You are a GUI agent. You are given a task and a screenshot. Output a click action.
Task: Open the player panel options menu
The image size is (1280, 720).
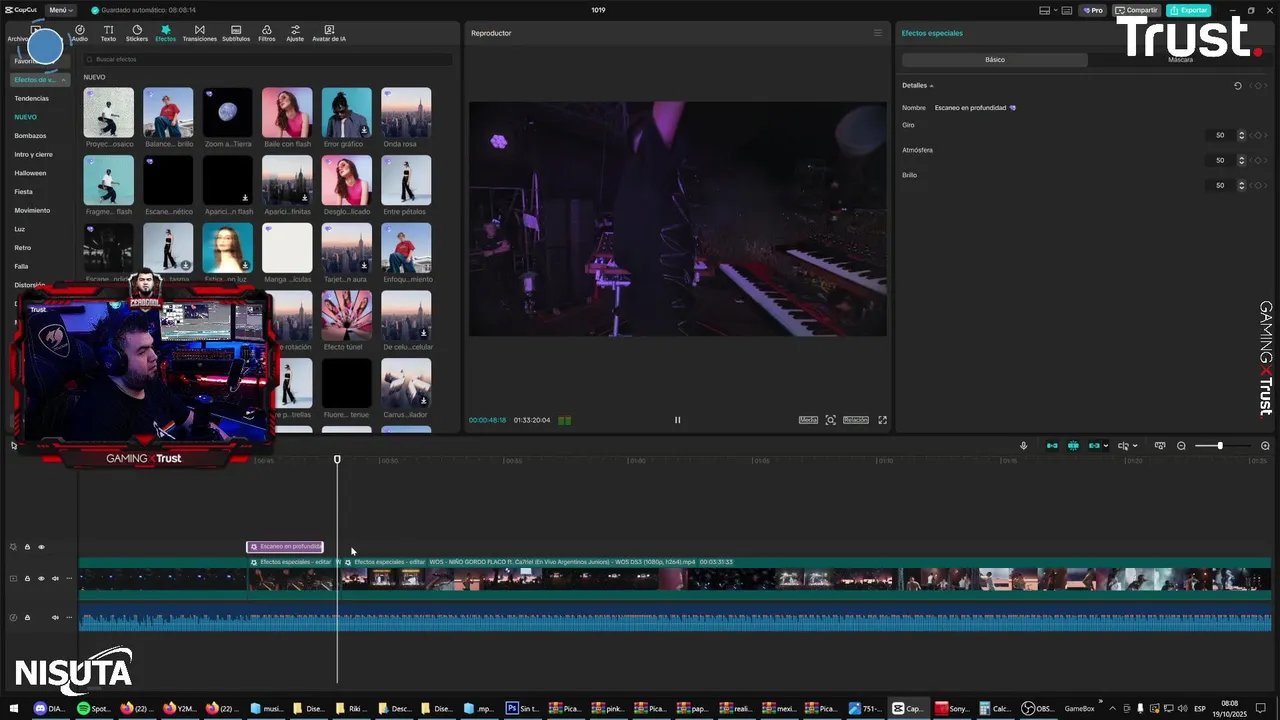(x=878, y=33)
